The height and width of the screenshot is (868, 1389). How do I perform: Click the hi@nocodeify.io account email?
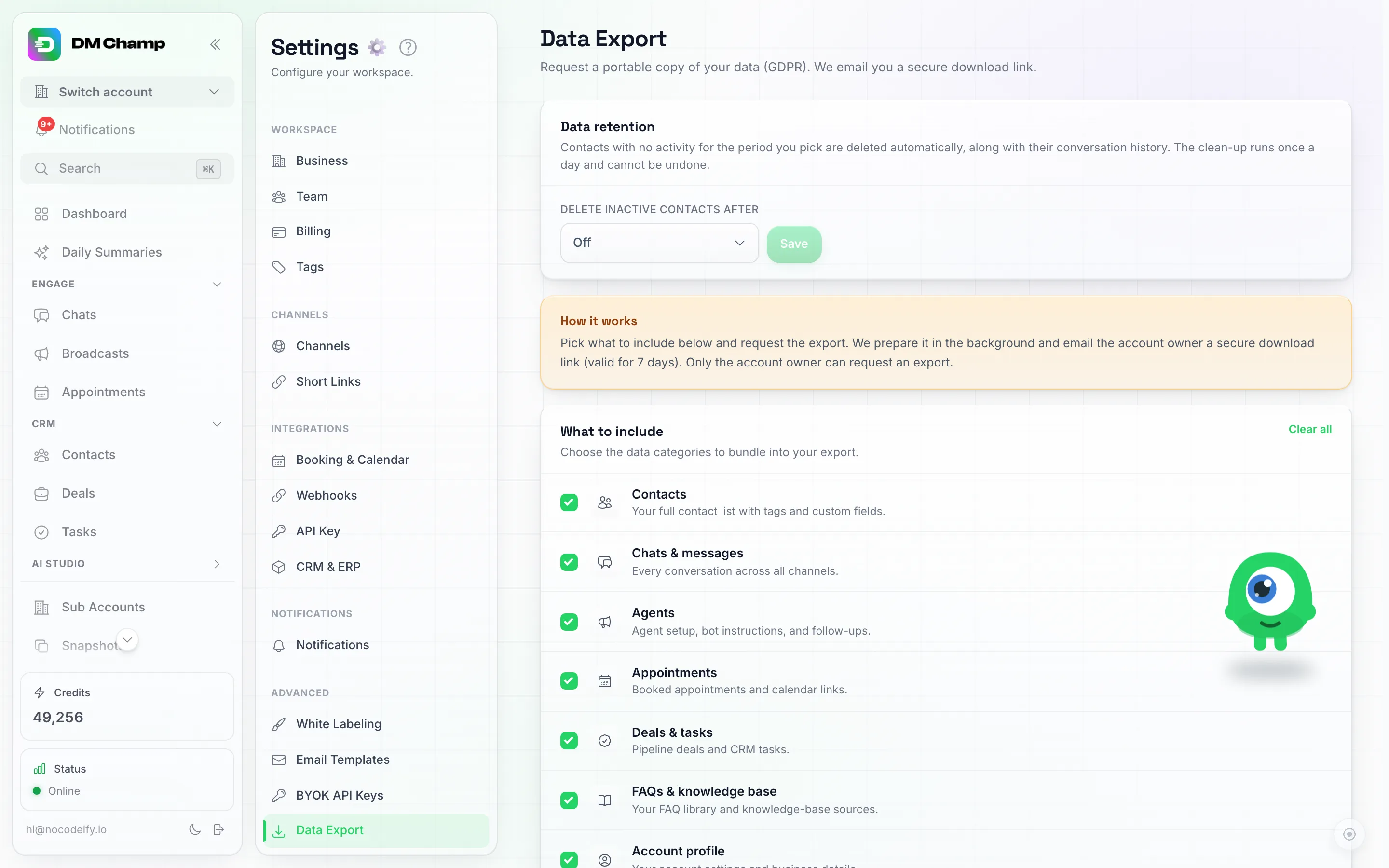point(66,829)
